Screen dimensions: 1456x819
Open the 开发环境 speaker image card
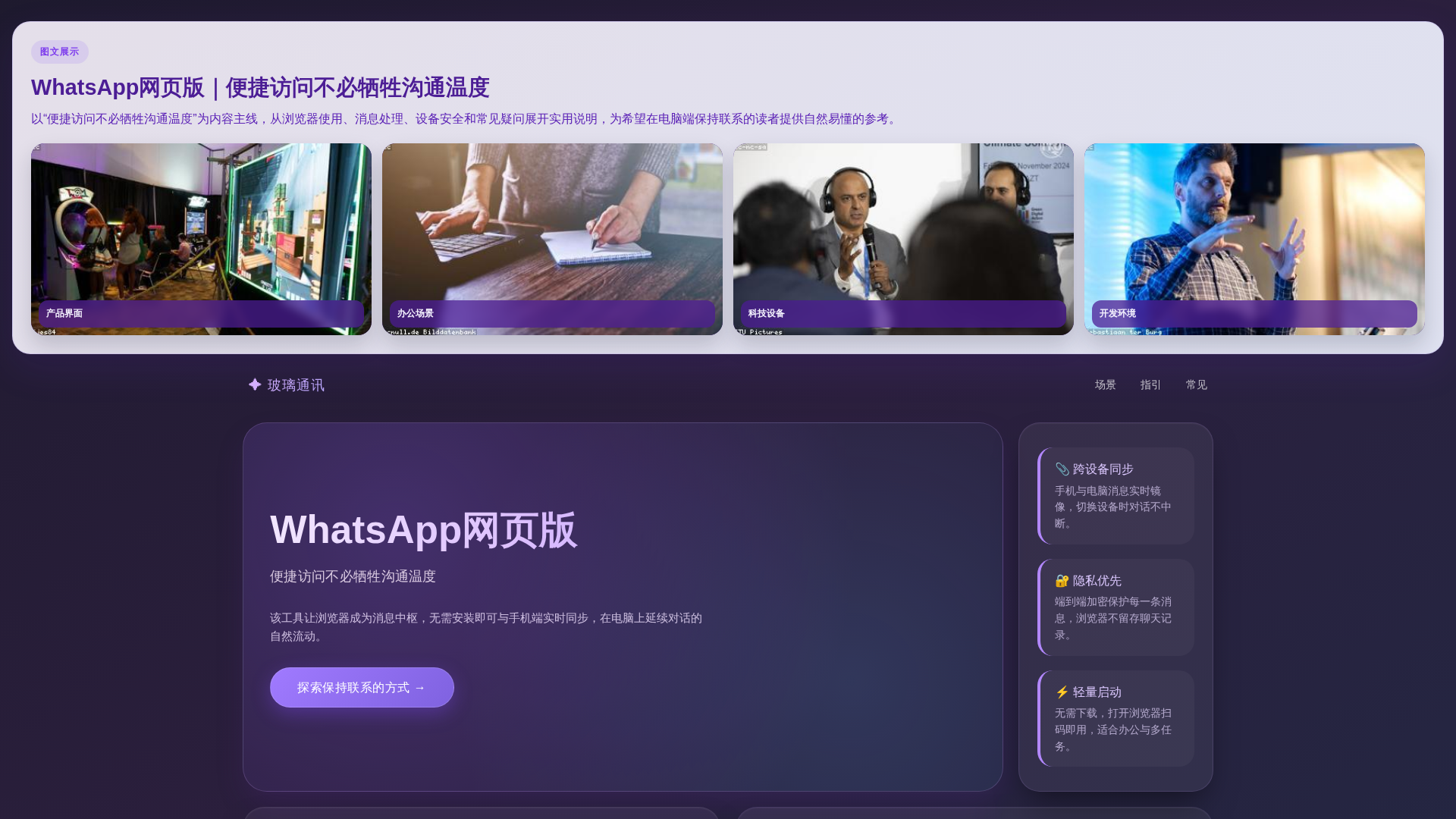[x=1254, y=239]
